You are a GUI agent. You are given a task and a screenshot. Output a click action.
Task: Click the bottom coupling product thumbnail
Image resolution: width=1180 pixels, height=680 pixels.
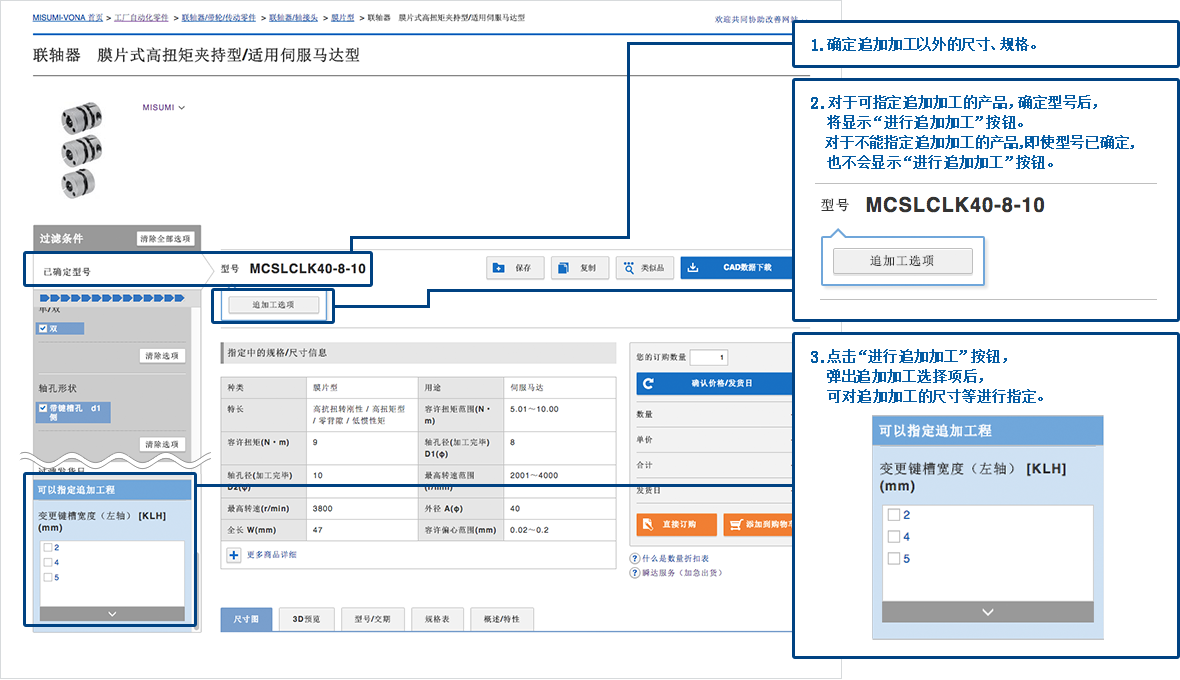pos(78,183)
